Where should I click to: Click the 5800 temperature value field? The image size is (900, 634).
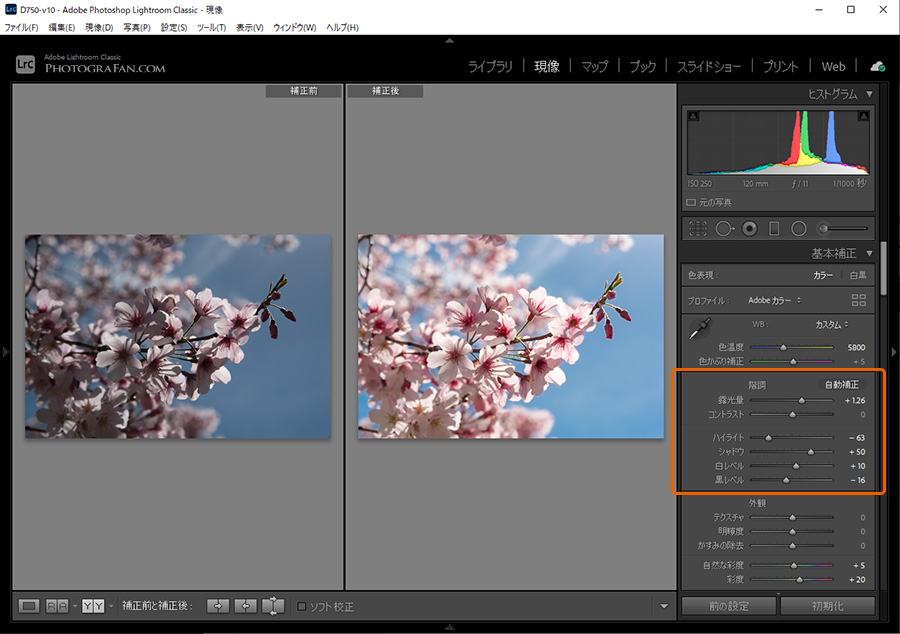tap(856, 347)
